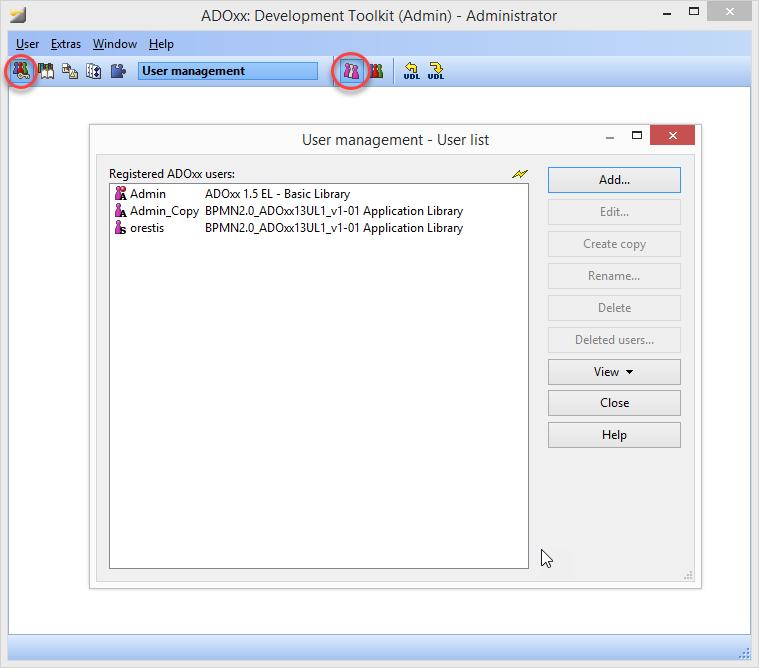The image size is (759, 668).
Task: Click the User groups toolbar icon
Action: pos(376,71)
